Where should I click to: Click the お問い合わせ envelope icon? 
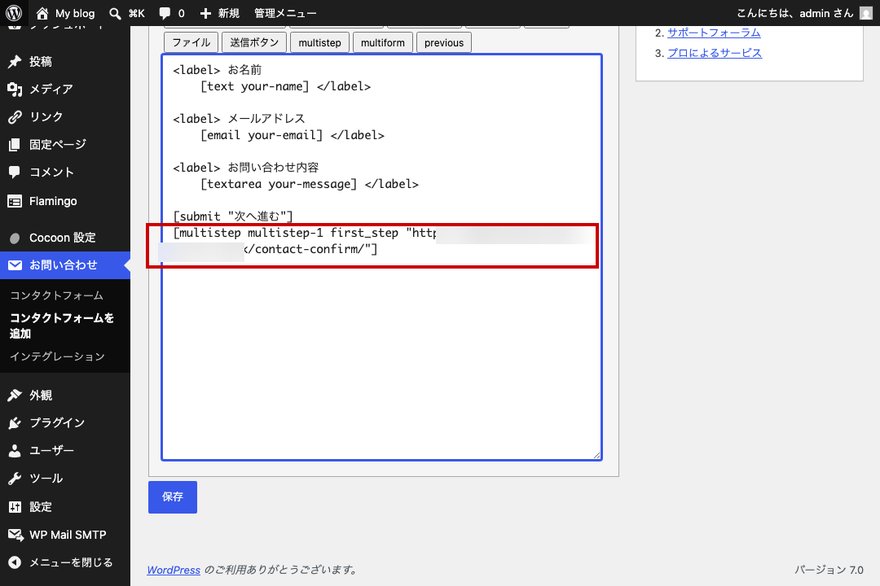coord(15,265)
